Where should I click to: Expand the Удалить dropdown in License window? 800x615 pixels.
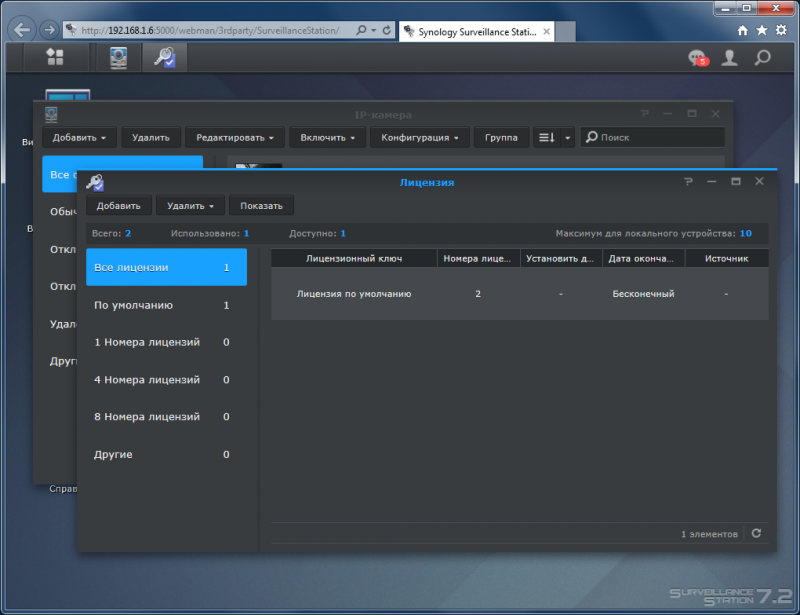[x=190, y=206]
